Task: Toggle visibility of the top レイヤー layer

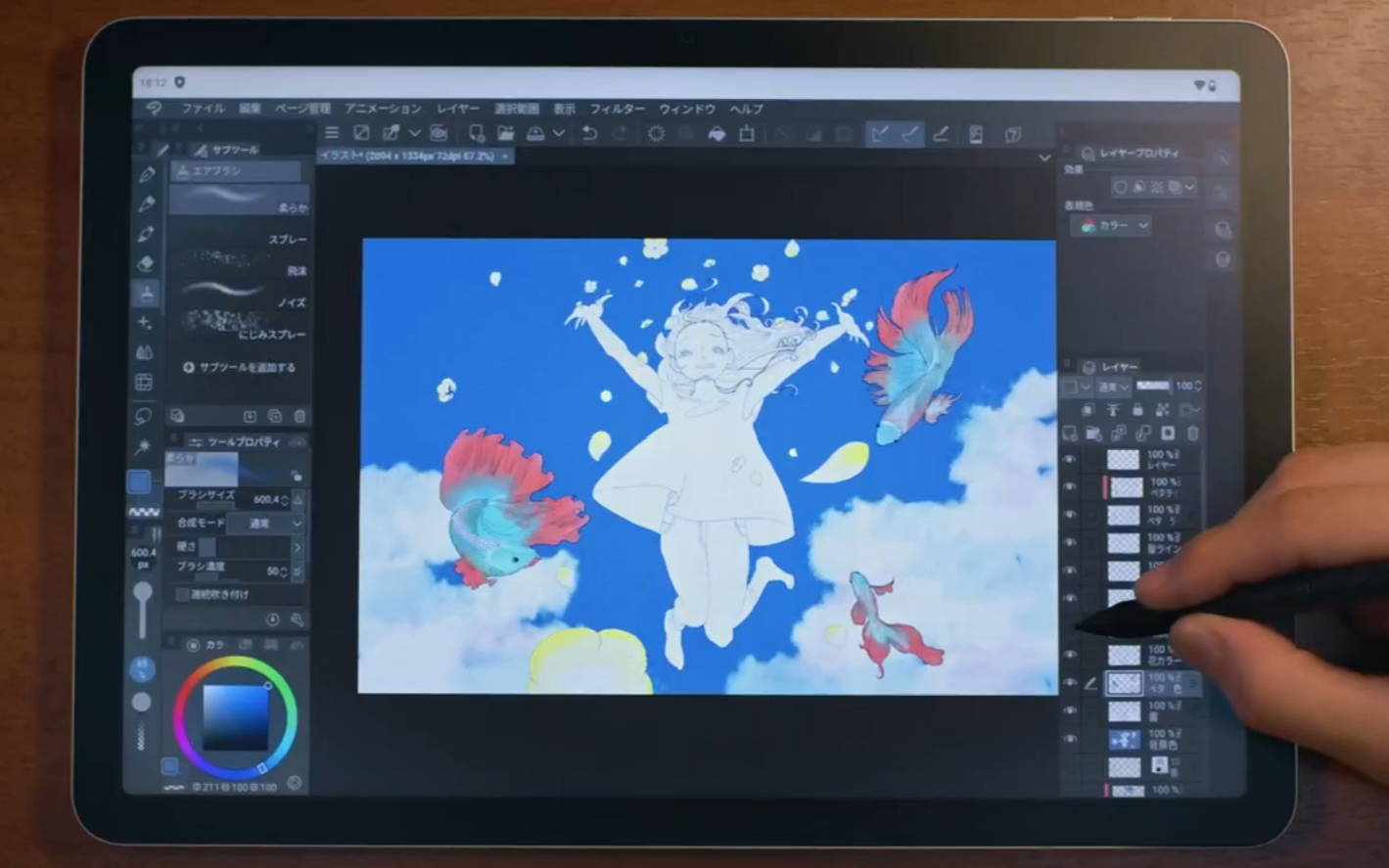Action: coord(1070,459)
